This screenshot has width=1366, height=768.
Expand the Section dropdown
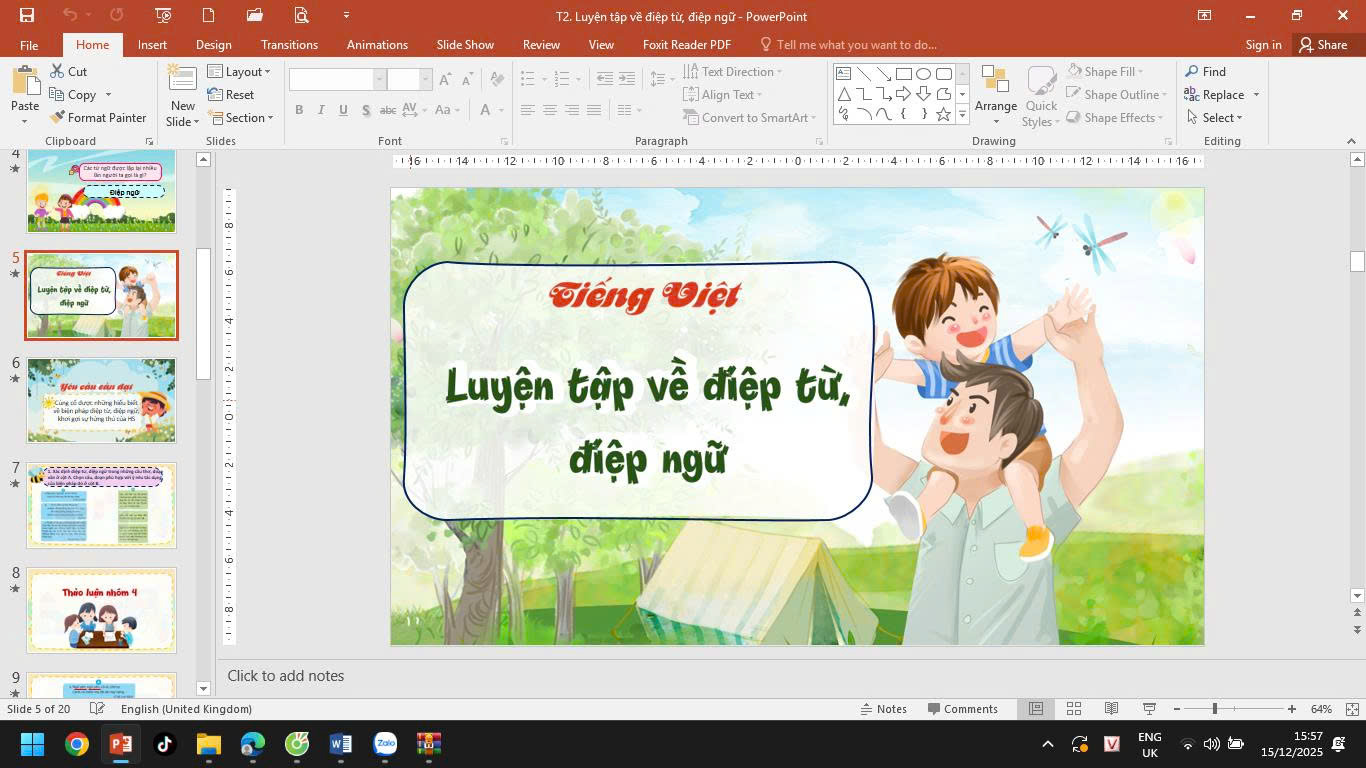tap(240, 118)
